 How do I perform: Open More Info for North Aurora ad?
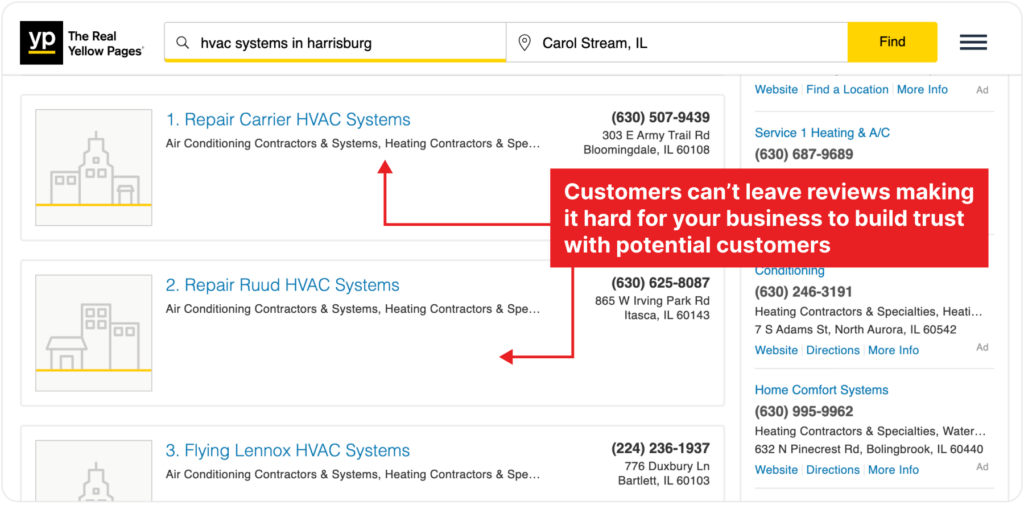point(893,350)
